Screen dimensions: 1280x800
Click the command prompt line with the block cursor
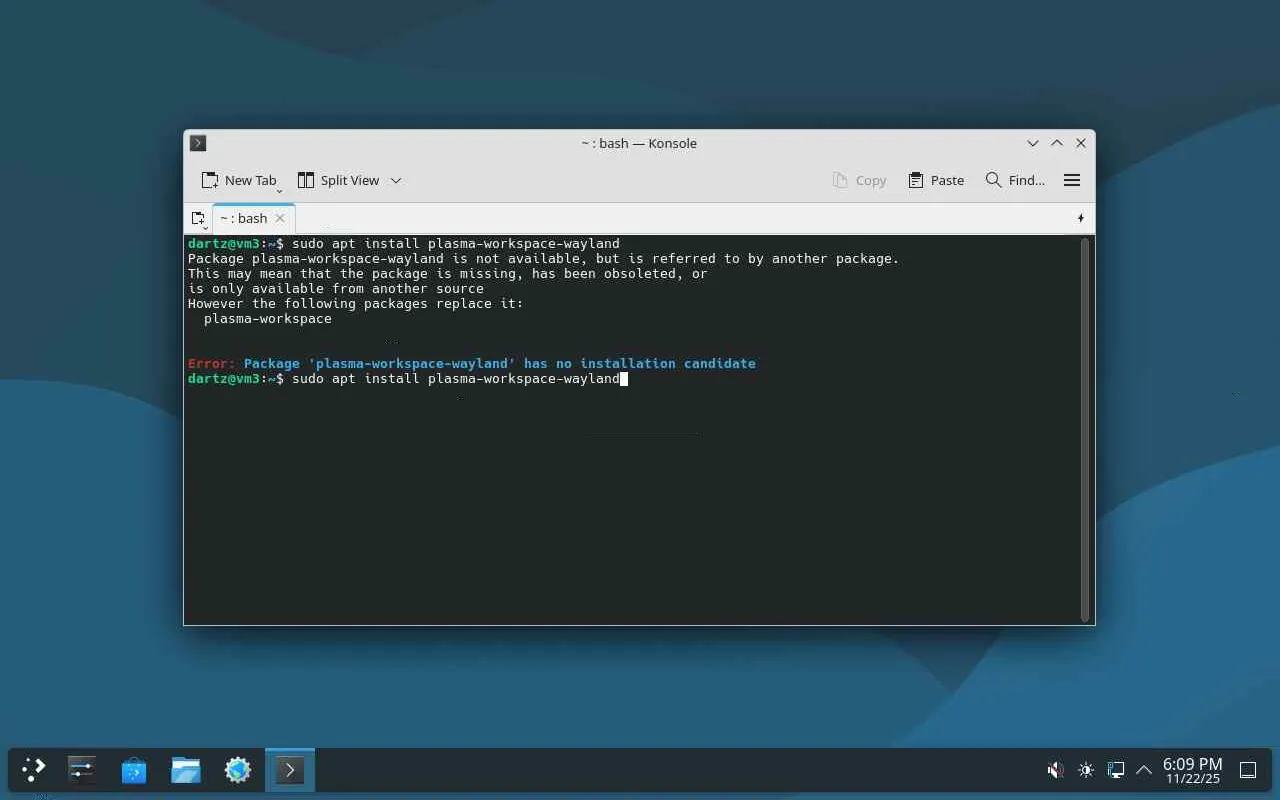[408, 379]
